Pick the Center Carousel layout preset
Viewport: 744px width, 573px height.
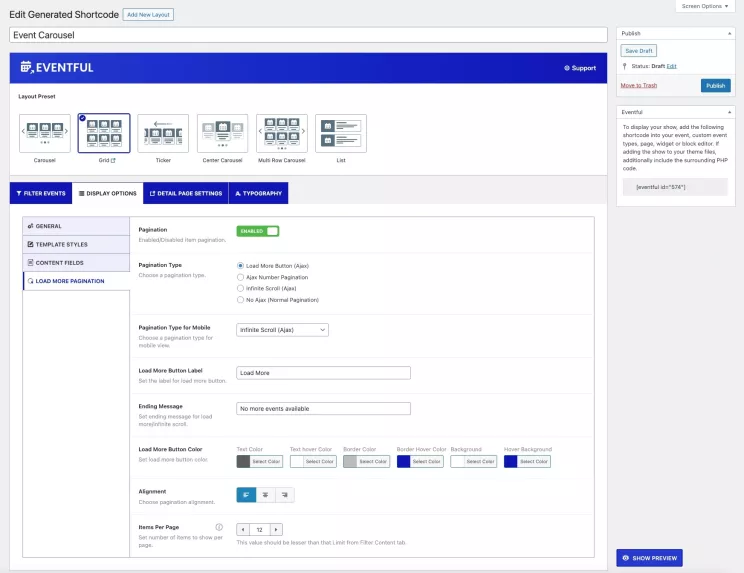[x=222, y=133]
